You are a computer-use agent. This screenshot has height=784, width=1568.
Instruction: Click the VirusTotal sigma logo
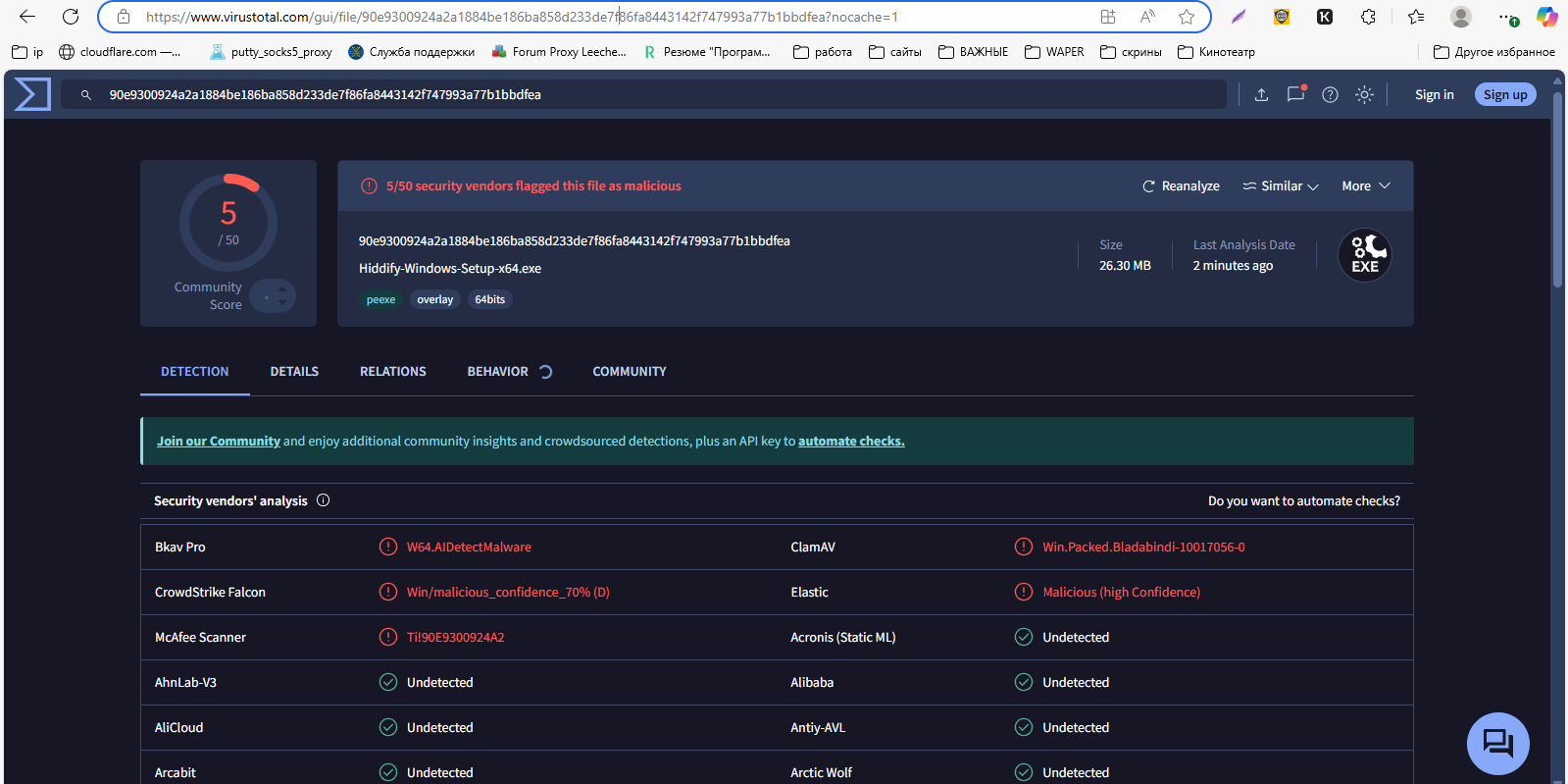pyautogui.click(x=32, y=94)
